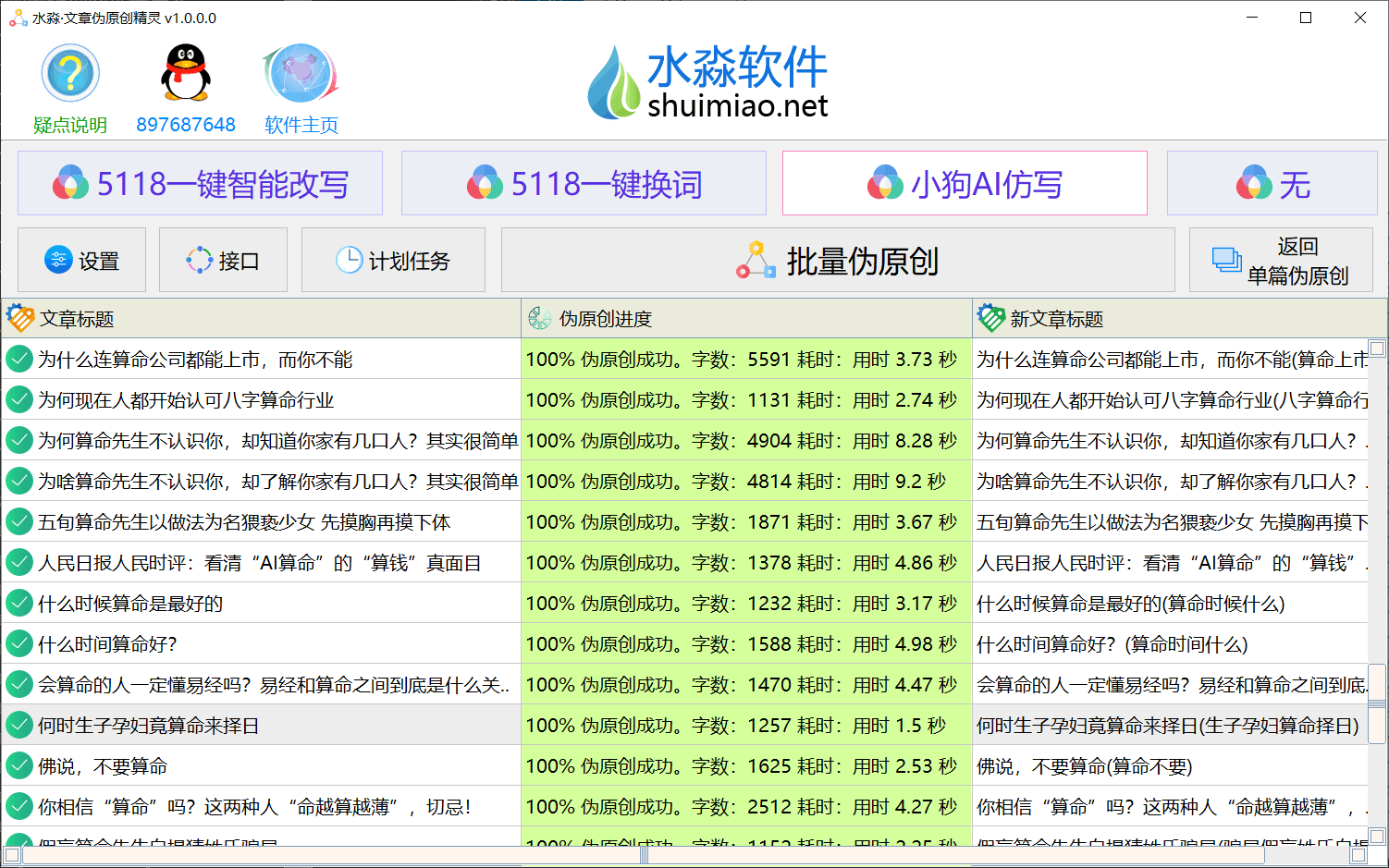This screenshot has height=868, width=1389.
Task: Click the 伪原创进度 column header
Action: tap(747, 319)
